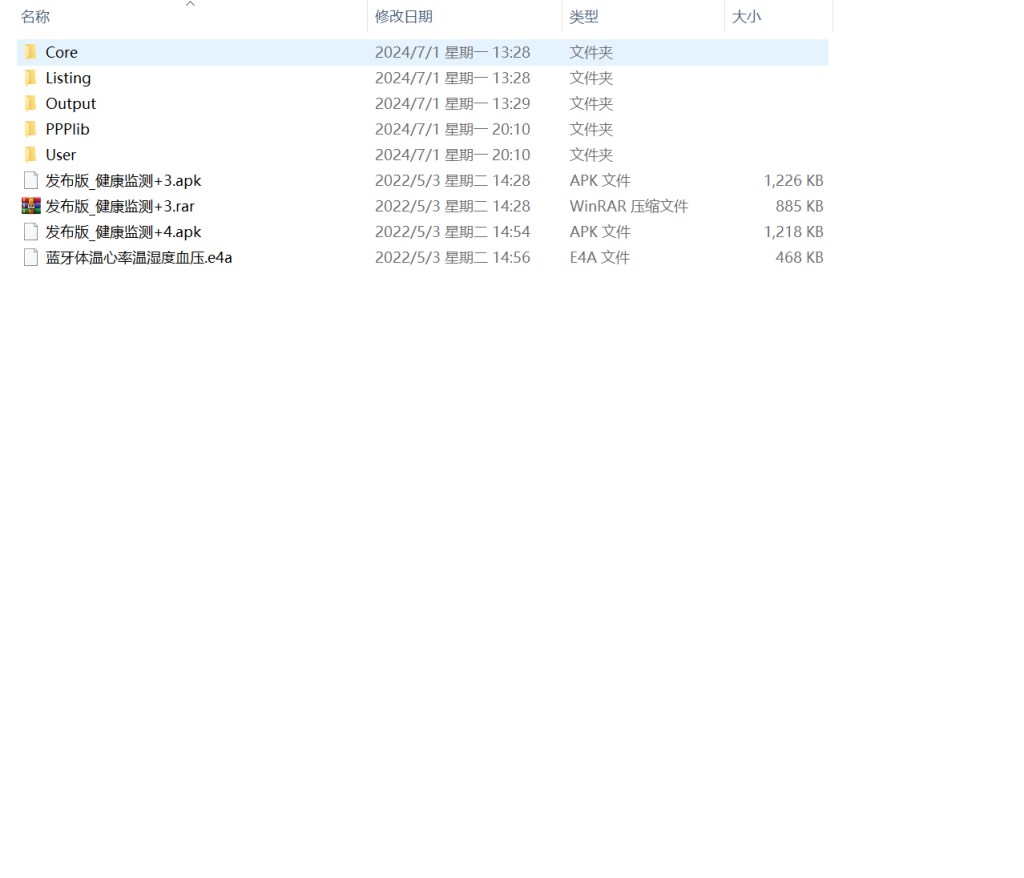Select the 蓝牙体温心率温湿度血压.e4a file name

pyautogui.click(x=138, y=258)
